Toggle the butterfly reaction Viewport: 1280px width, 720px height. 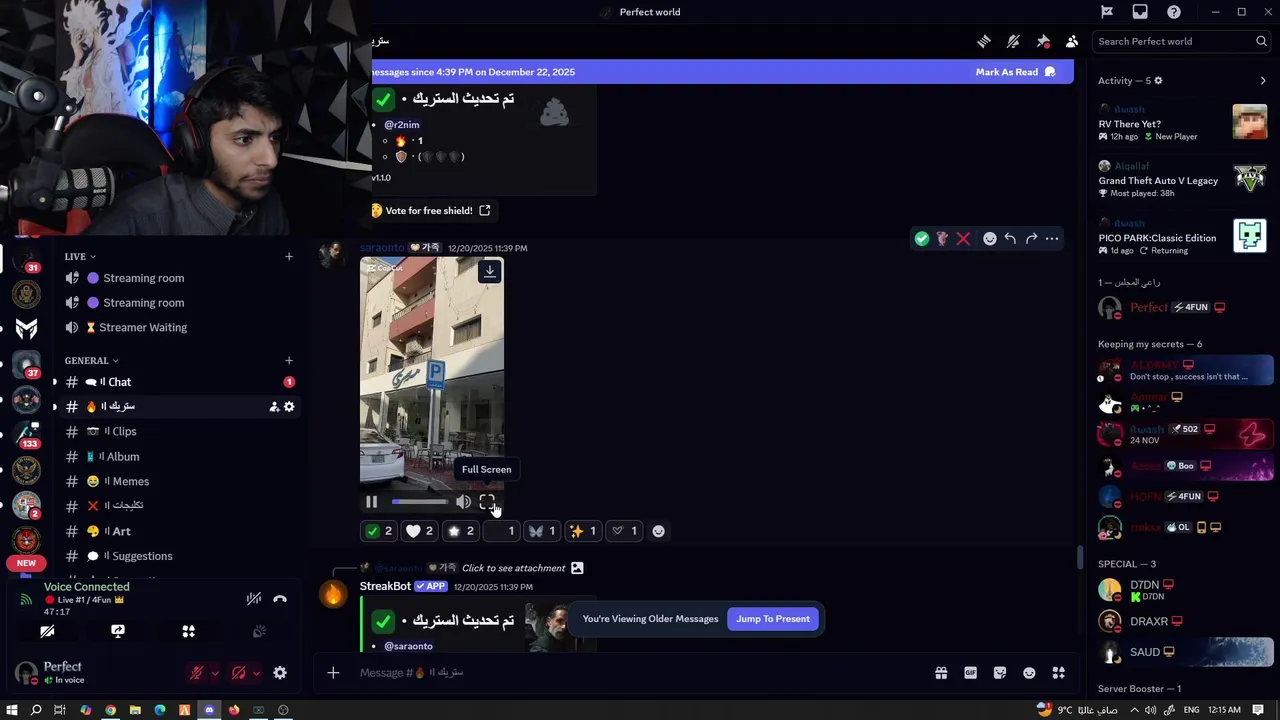tap(542, 531)
